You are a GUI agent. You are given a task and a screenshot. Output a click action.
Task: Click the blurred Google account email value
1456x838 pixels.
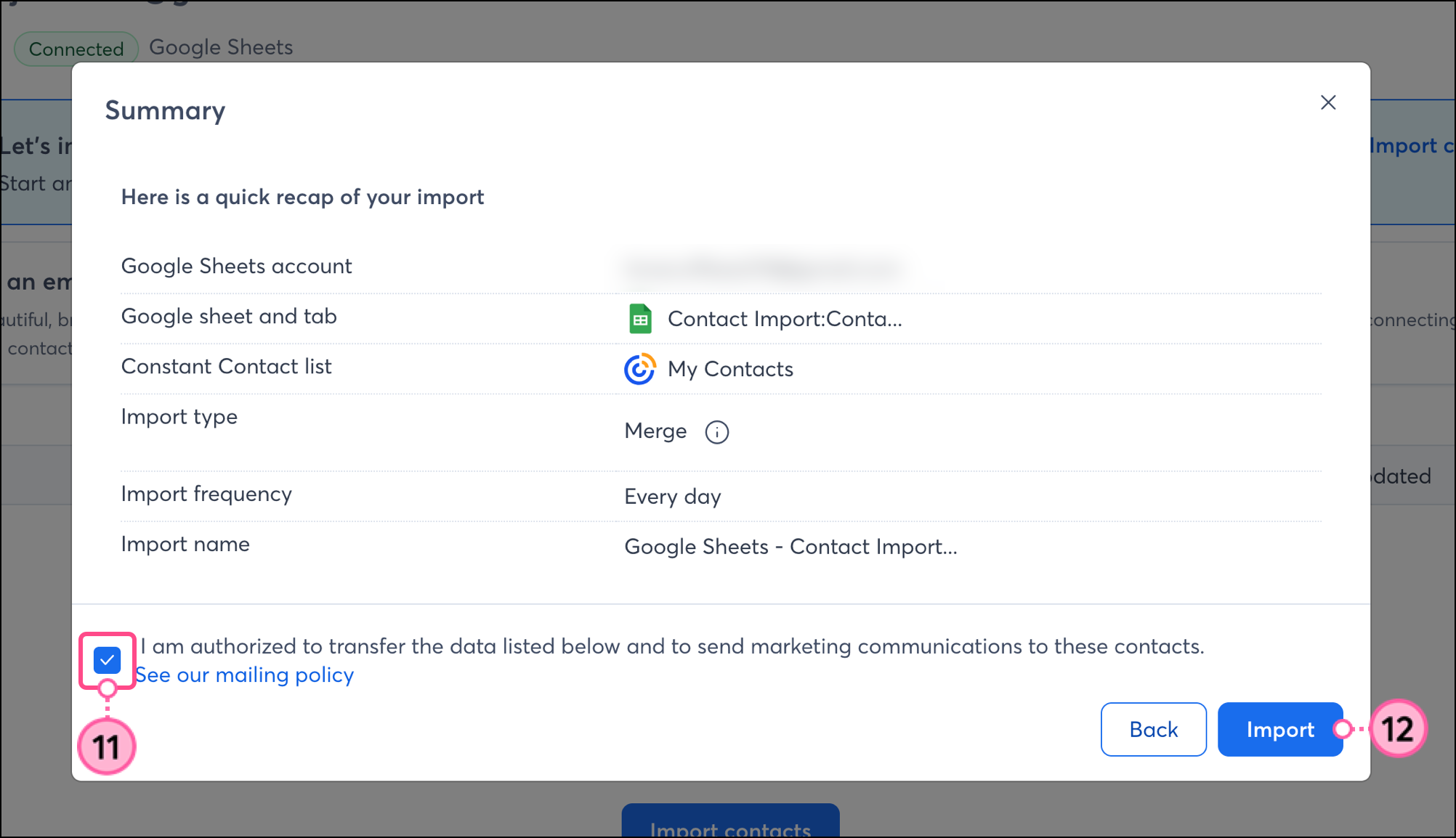[x=763, y=268]
